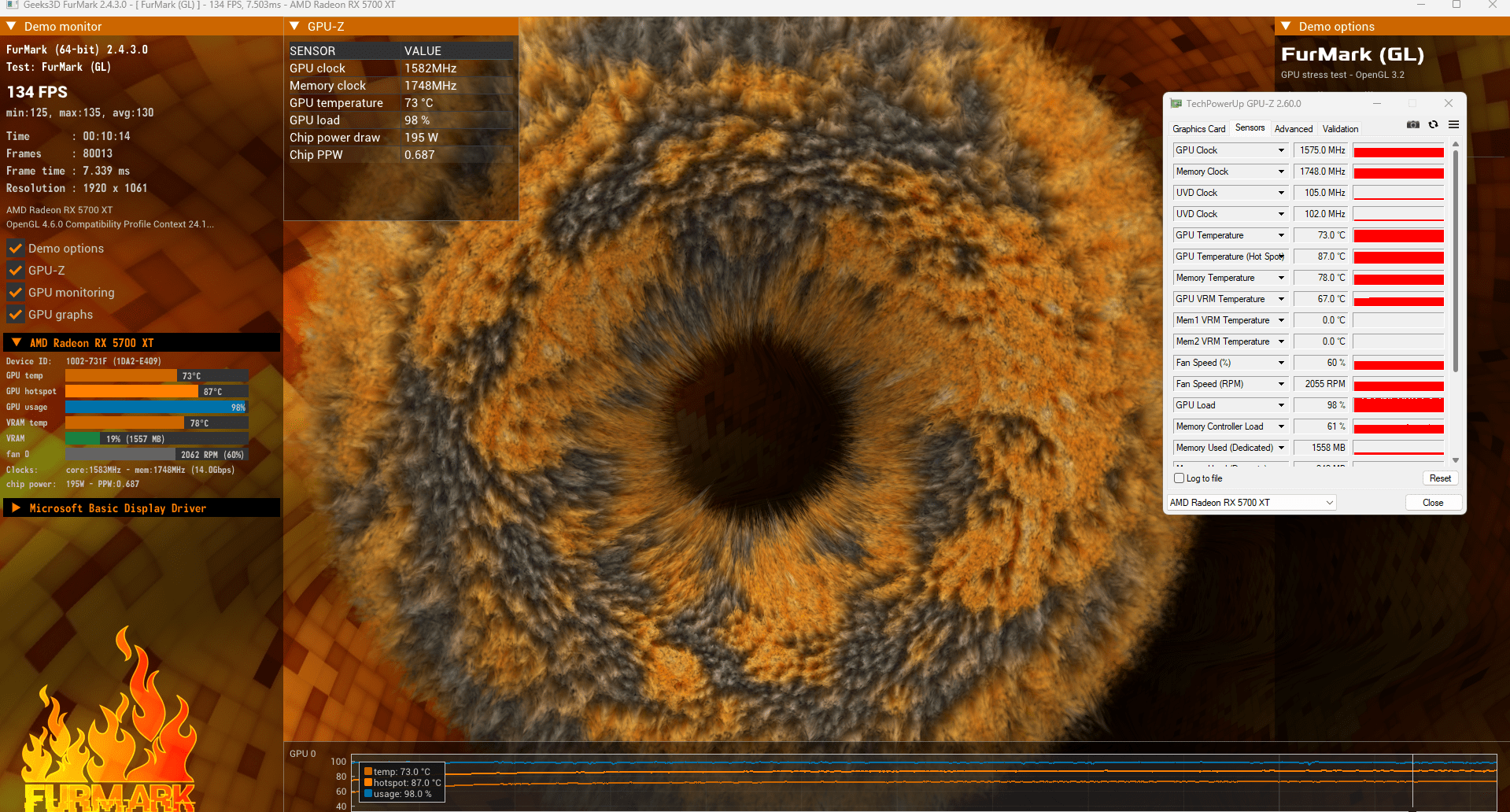Disable the GPU monitoring checkbox

coord(15,293)
